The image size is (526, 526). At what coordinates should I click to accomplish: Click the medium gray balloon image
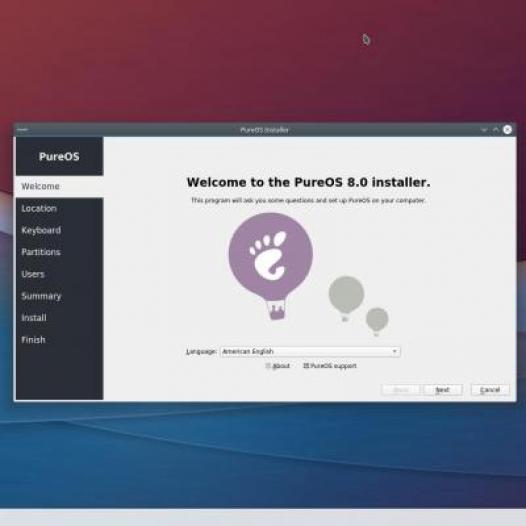click(346, 298)
